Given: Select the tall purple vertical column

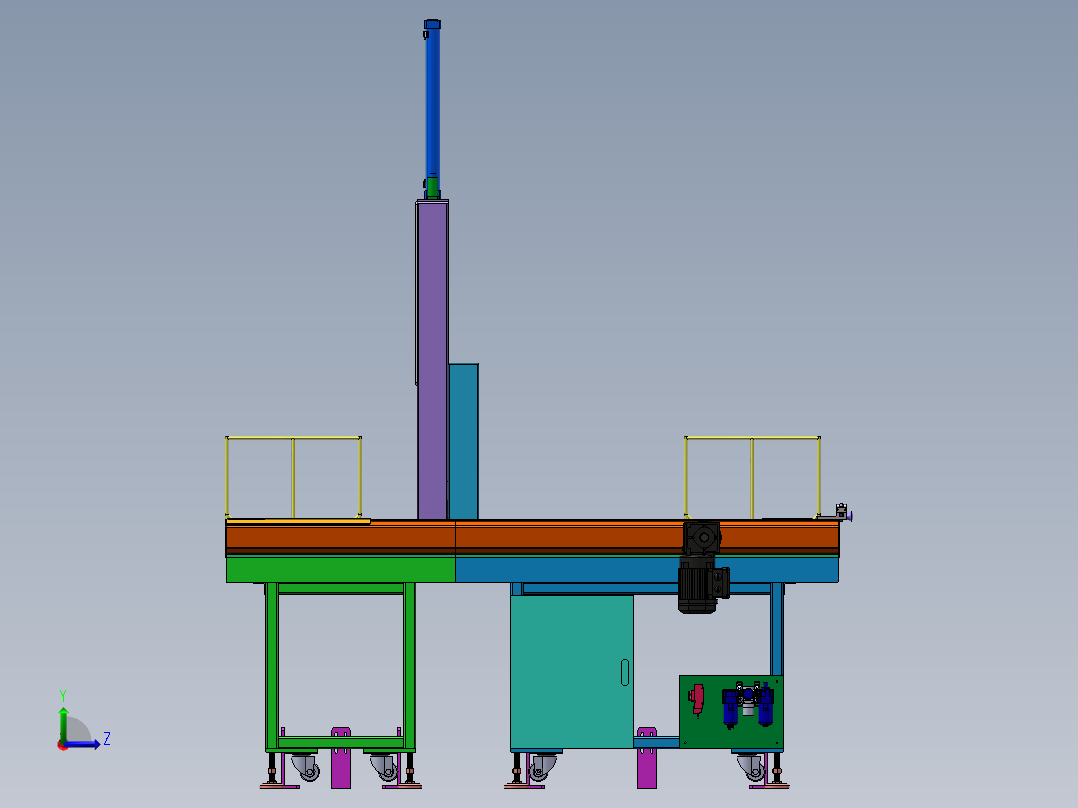Looking at the screenshot, I should point(432,360).
